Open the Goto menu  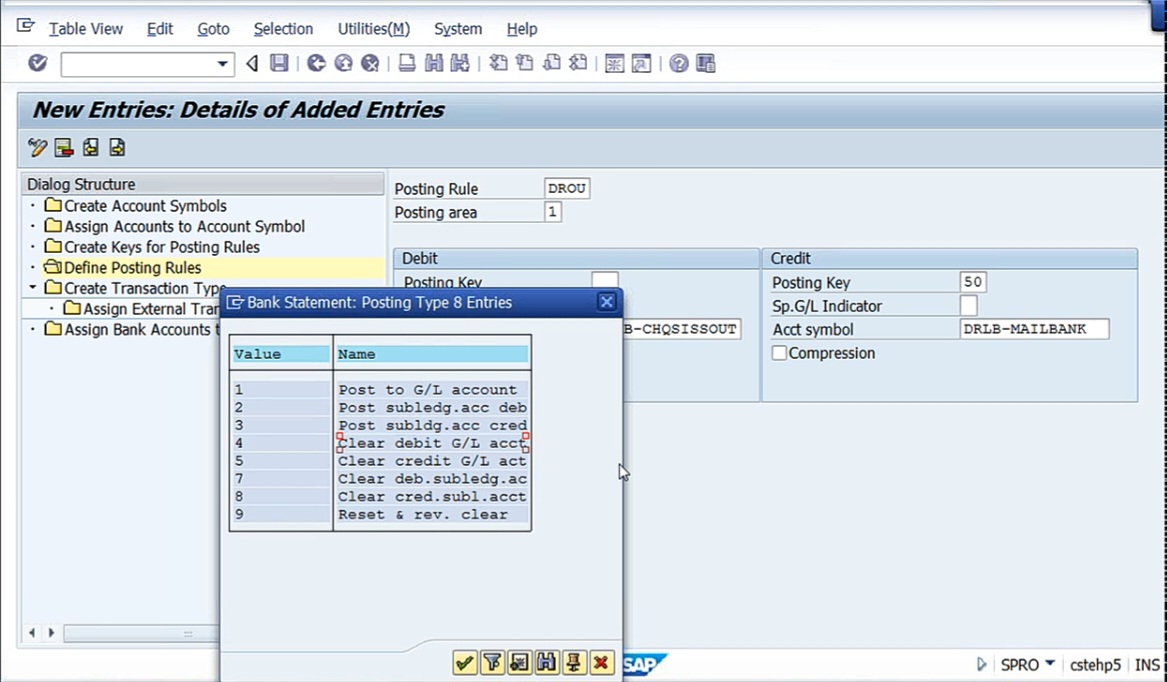[213, 29]
